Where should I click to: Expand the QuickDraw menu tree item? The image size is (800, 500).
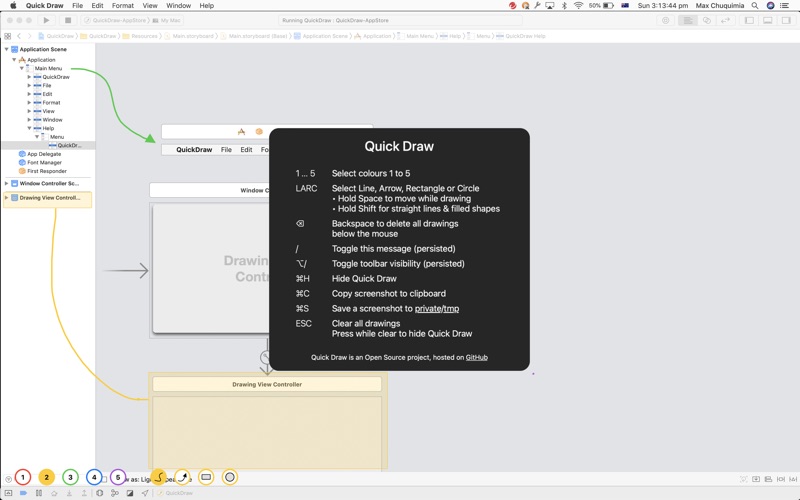tap(30, 77)
